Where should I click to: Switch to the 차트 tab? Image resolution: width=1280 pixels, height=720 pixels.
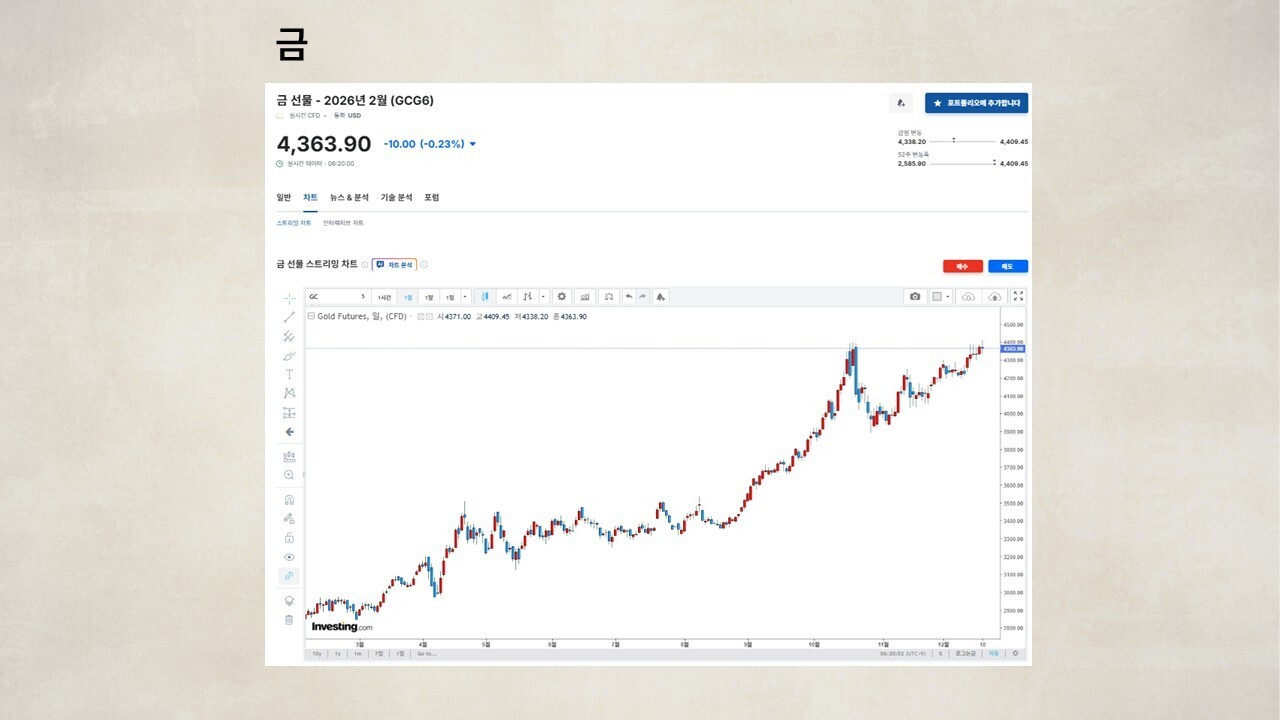click(x=311, y=198)
